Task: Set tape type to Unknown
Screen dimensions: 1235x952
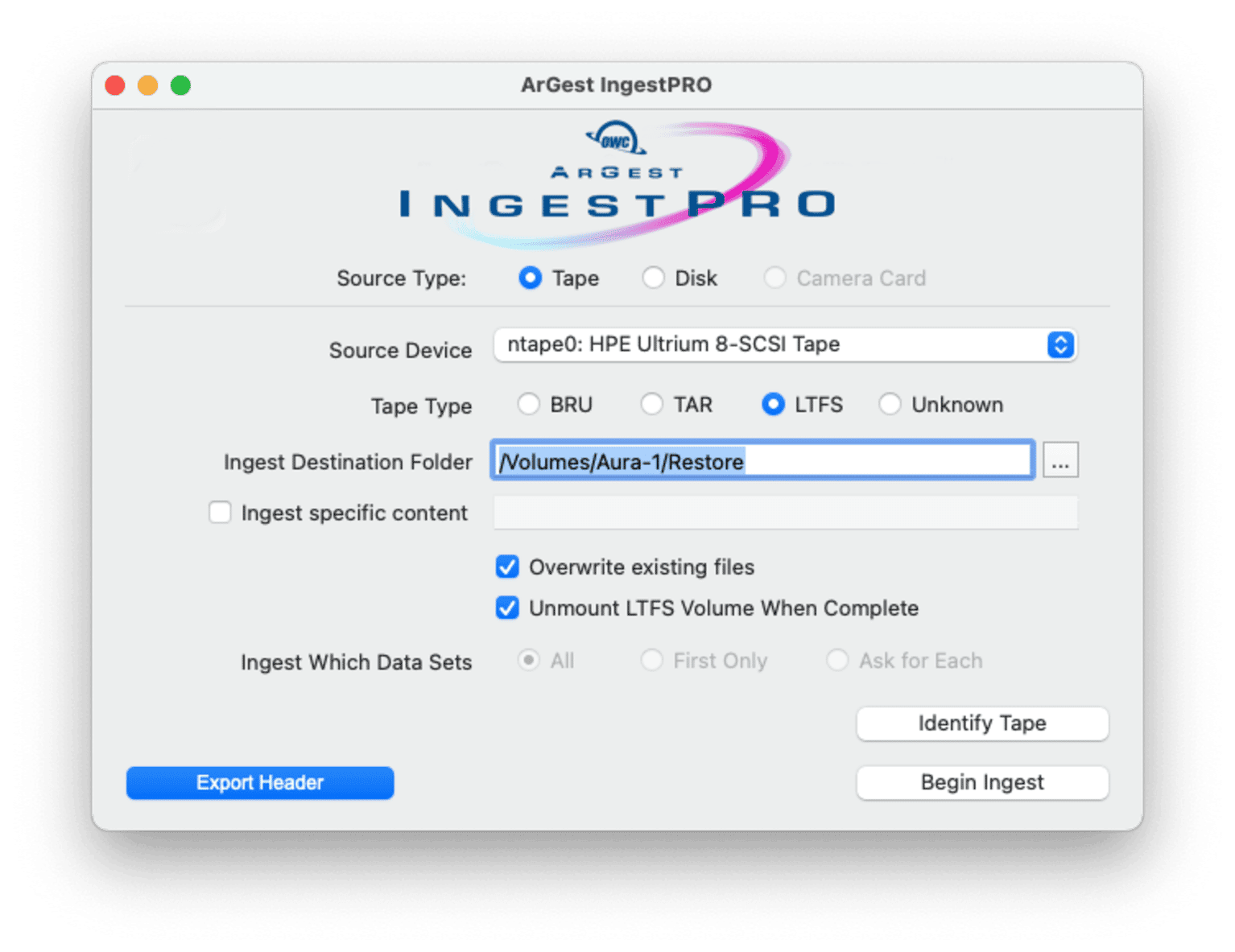Action: (890, 405)
